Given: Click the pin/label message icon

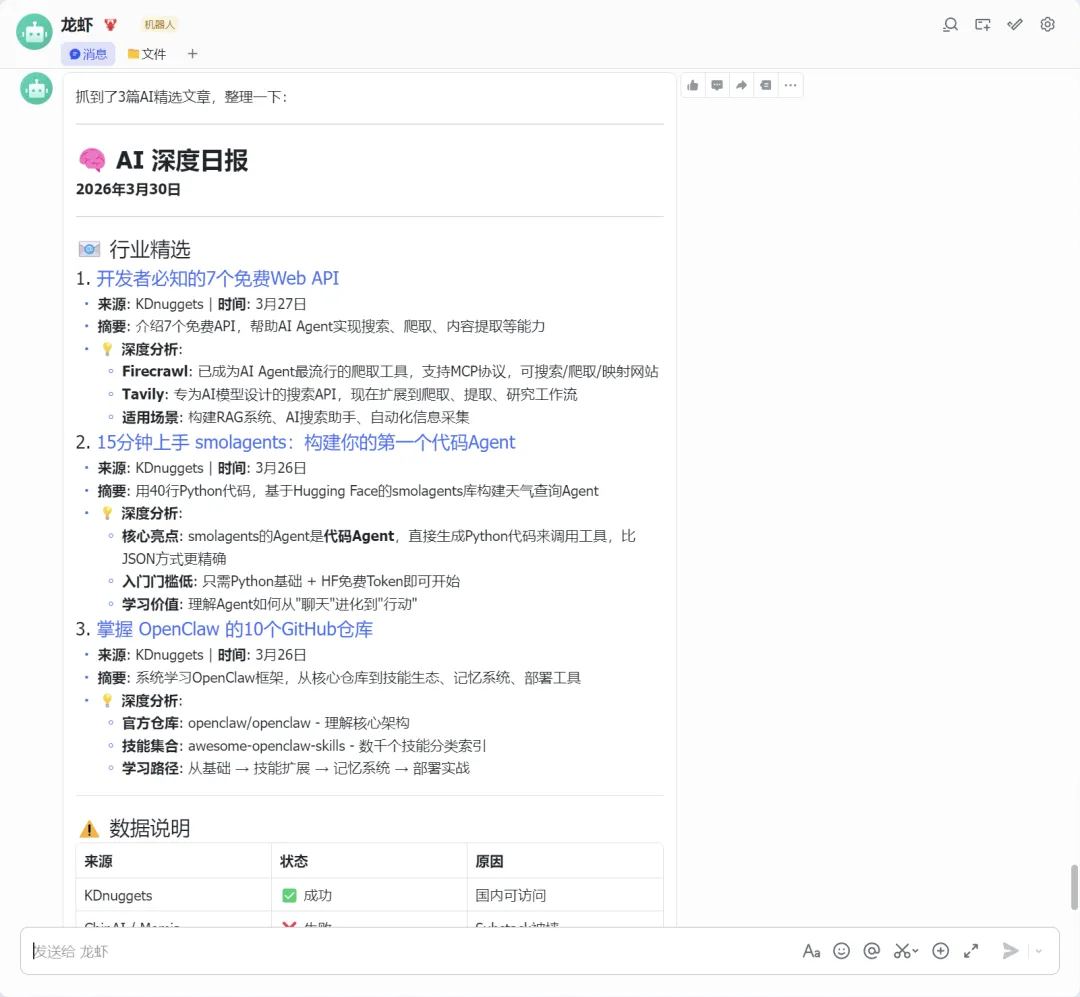Looking at the screenshot, I should (x=766, y=85).
